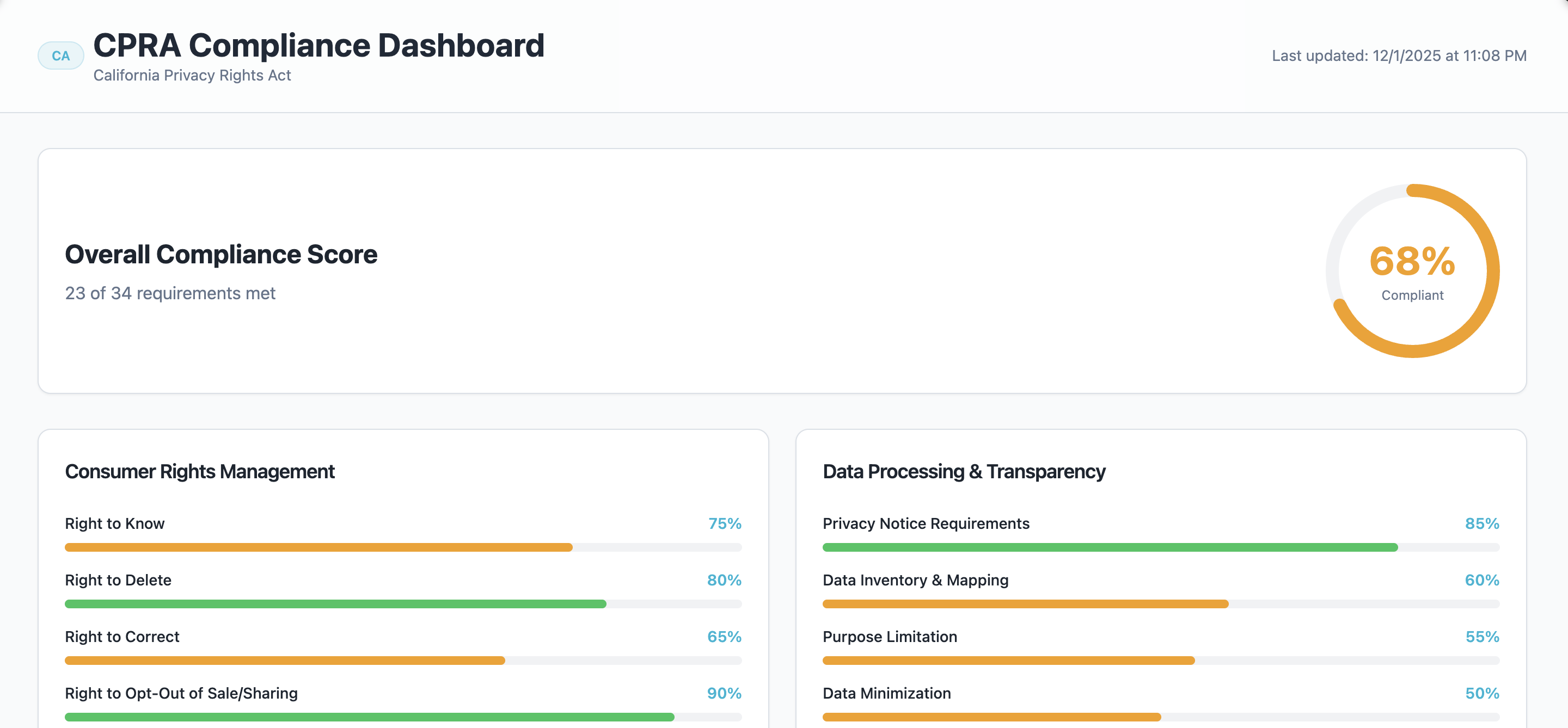Click the 23 of 34 requirements met text
The height and width of the screenshot is (728, 1568).
[x=170, y=293]
